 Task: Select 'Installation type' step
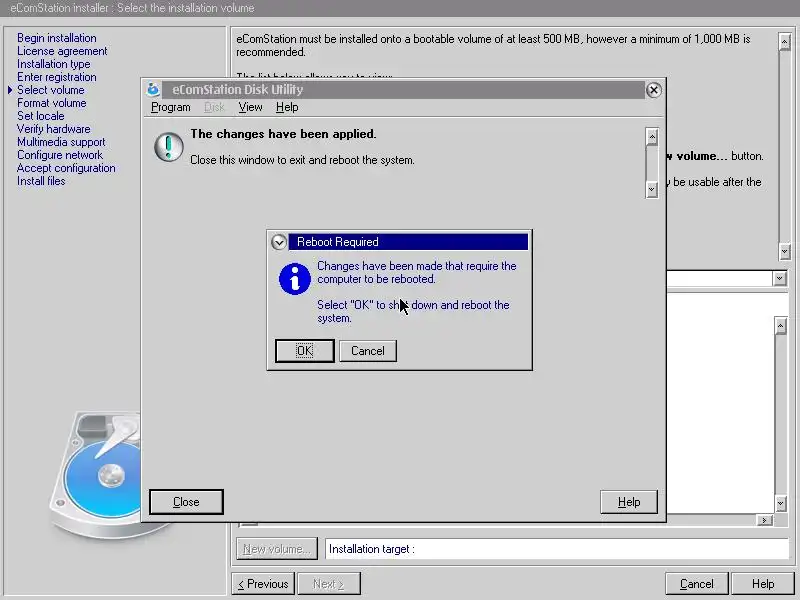(x=54, y=64)
